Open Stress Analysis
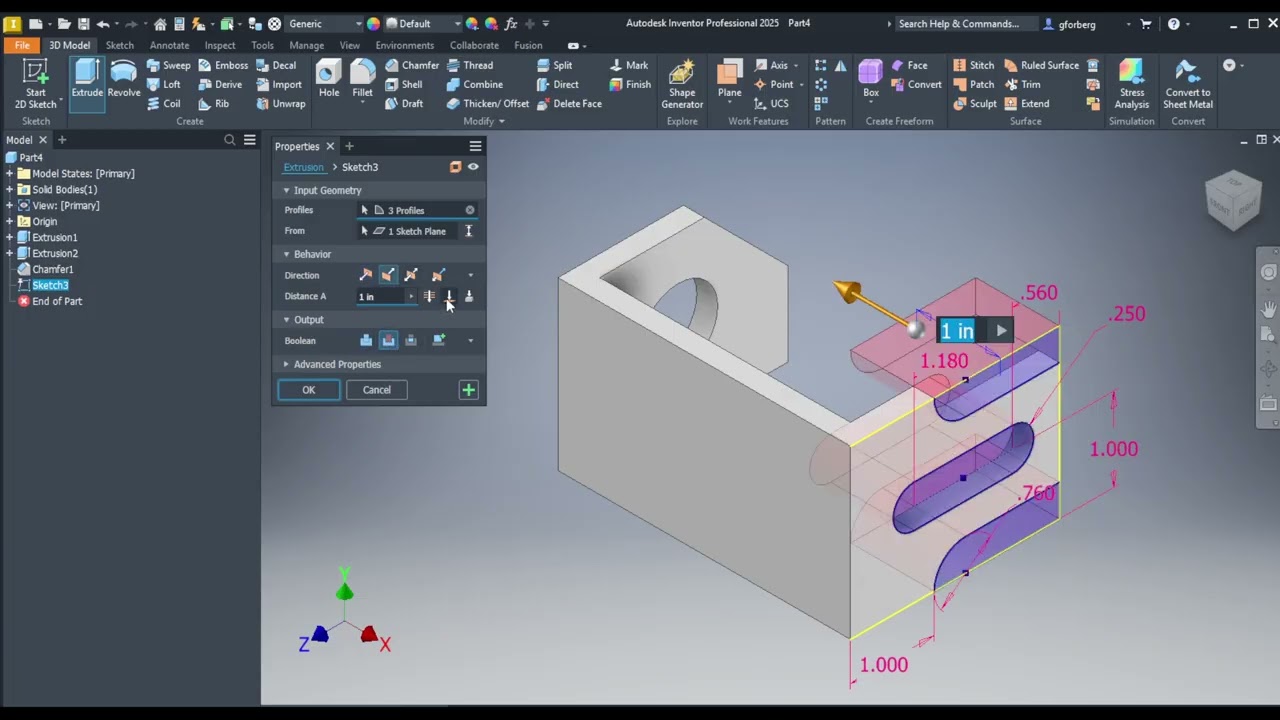This screenshot has width=1280, height=720. pyautogui.click(x=1132, y=84)
